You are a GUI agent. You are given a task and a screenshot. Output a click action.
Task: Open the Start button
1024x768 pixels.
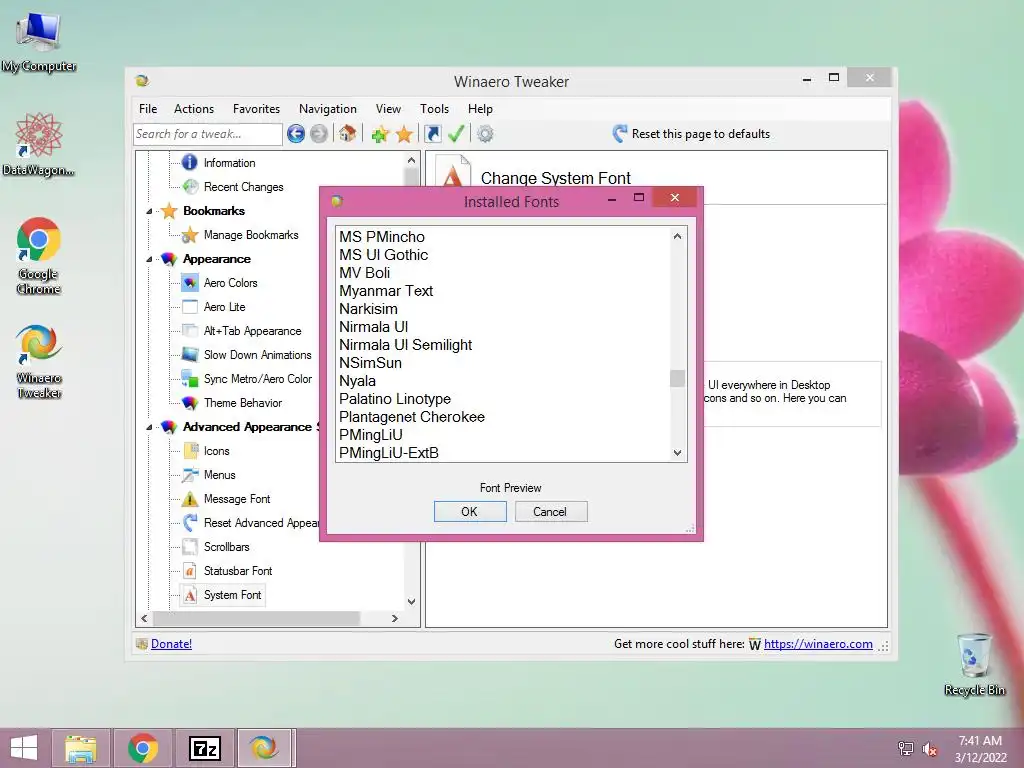[24, 748]
